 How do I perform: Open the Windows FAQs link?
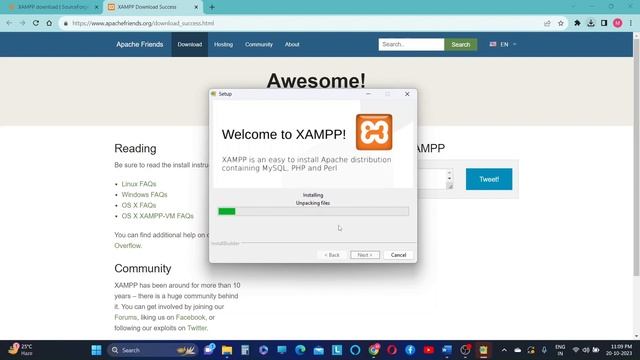144,195
